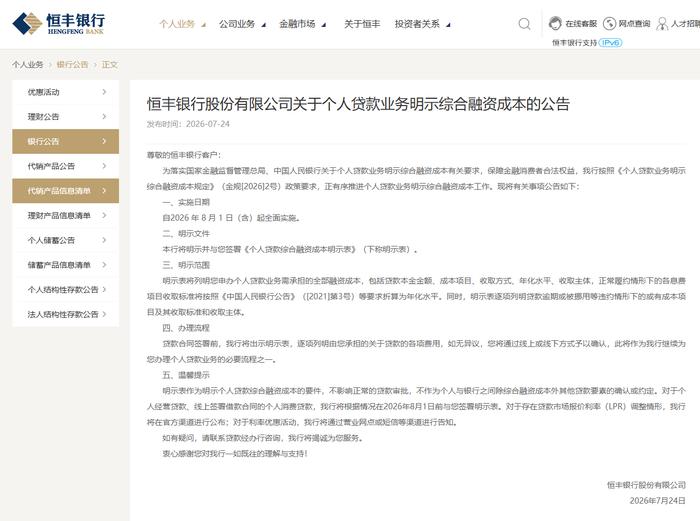This screenshot has height=521, width=700.
Task: Click the announcement title heading
Action: [x=358, y=104]
